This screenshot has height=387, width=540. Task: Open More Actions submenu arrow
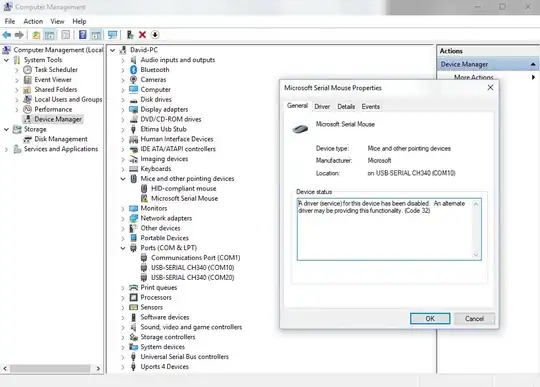(x=533, y=77)
